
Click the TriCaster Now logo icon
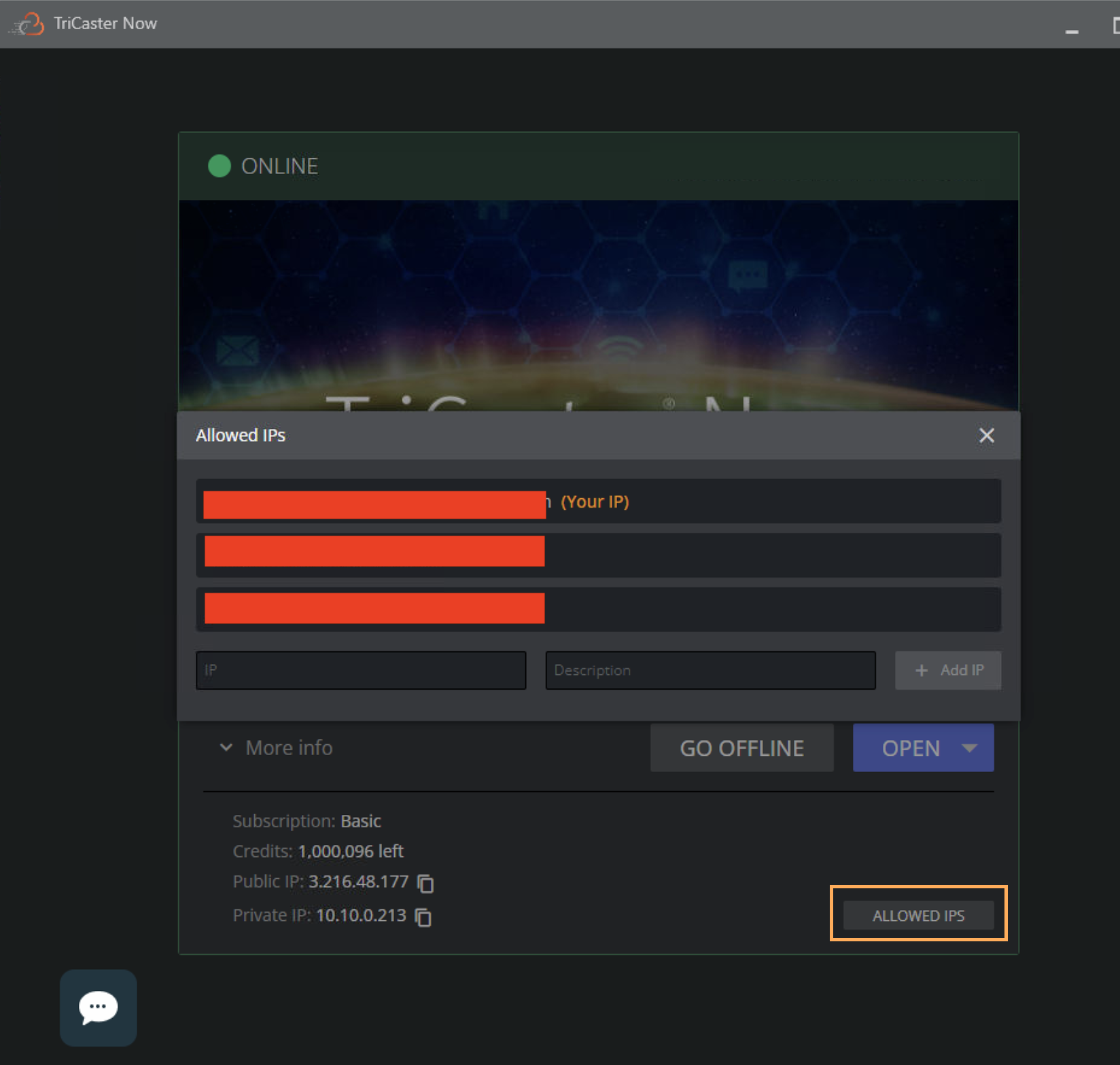point(27,24)
